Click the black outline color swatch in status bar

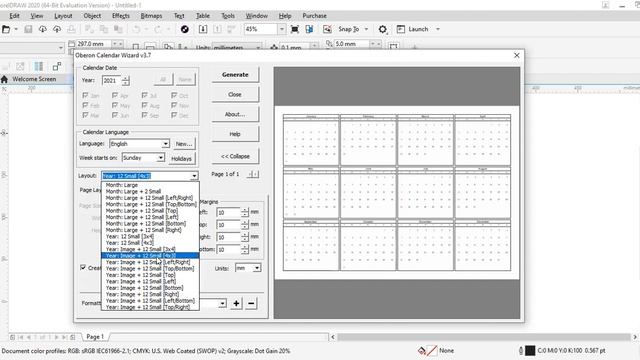[x=530, y=351]
